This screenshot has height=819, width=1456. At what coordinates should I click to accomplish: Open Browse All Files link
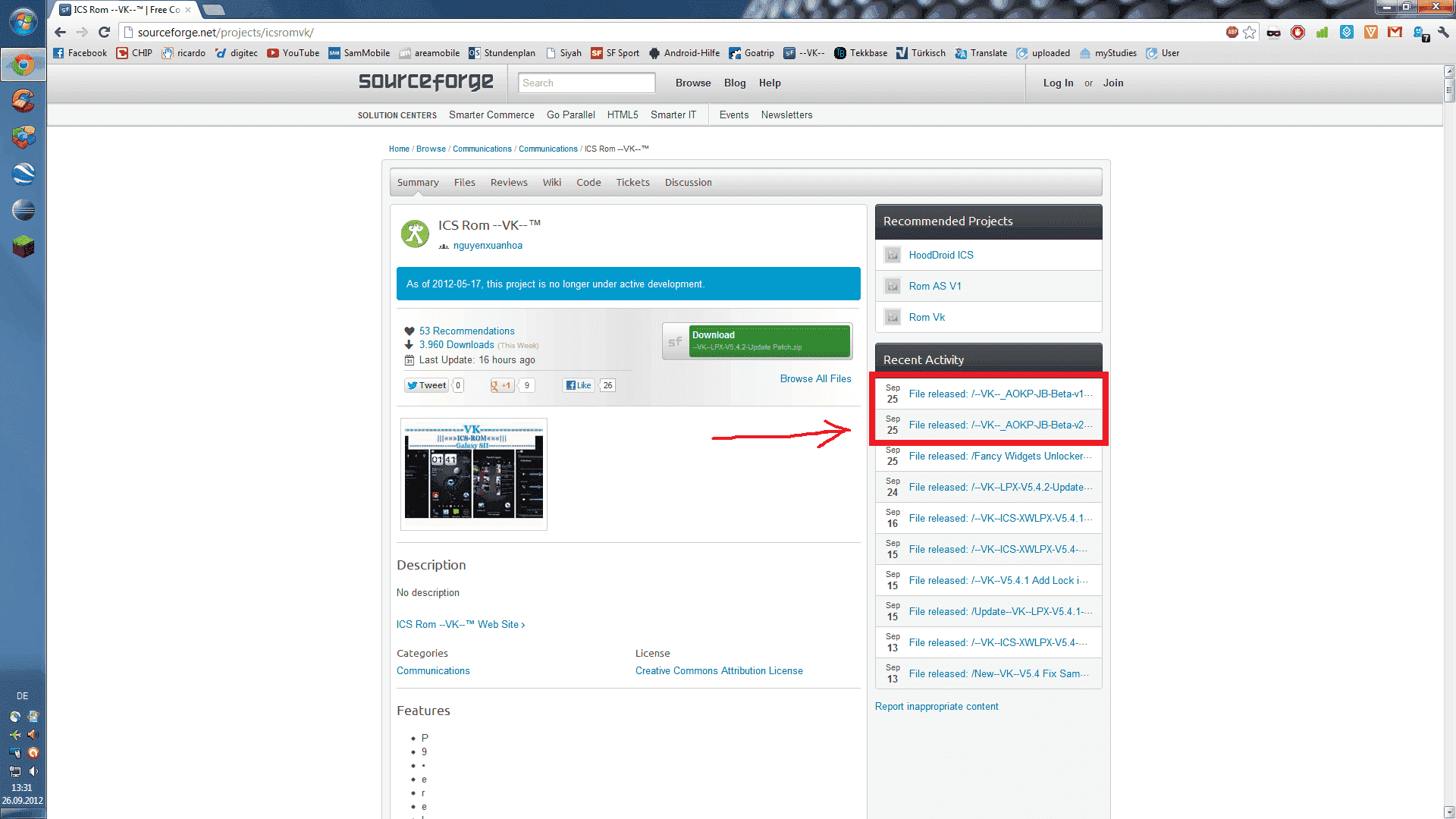pos(815,378)
